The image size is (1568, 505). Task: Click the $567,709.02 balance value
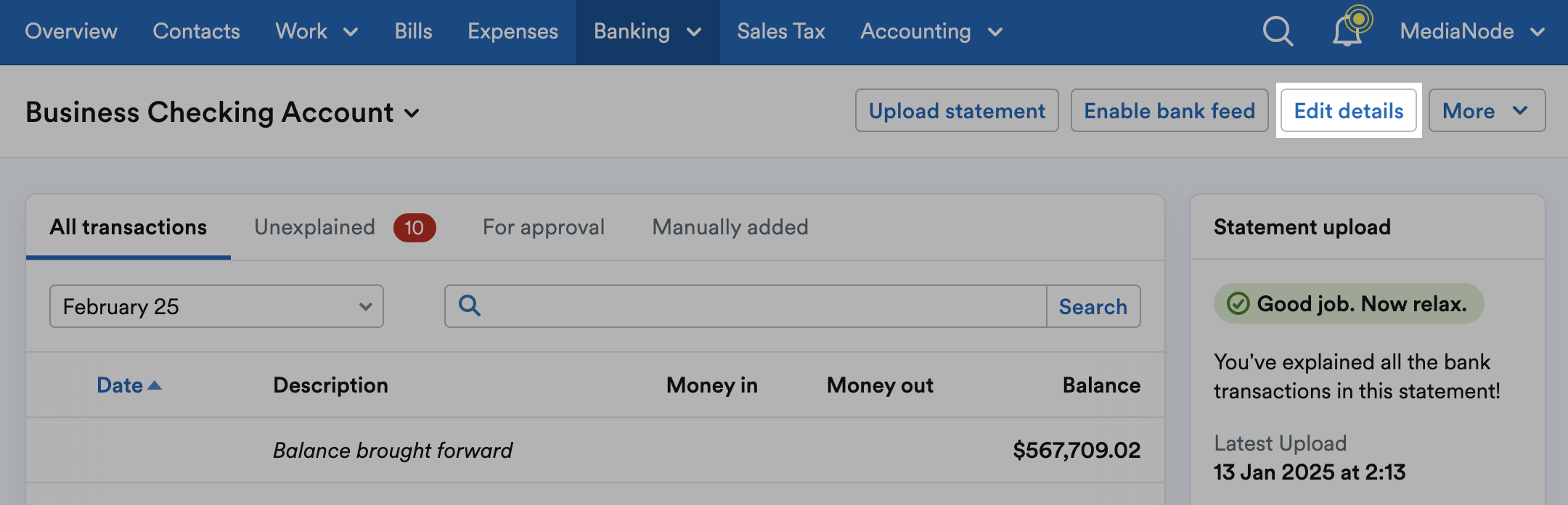click(x=1077, y=451)
